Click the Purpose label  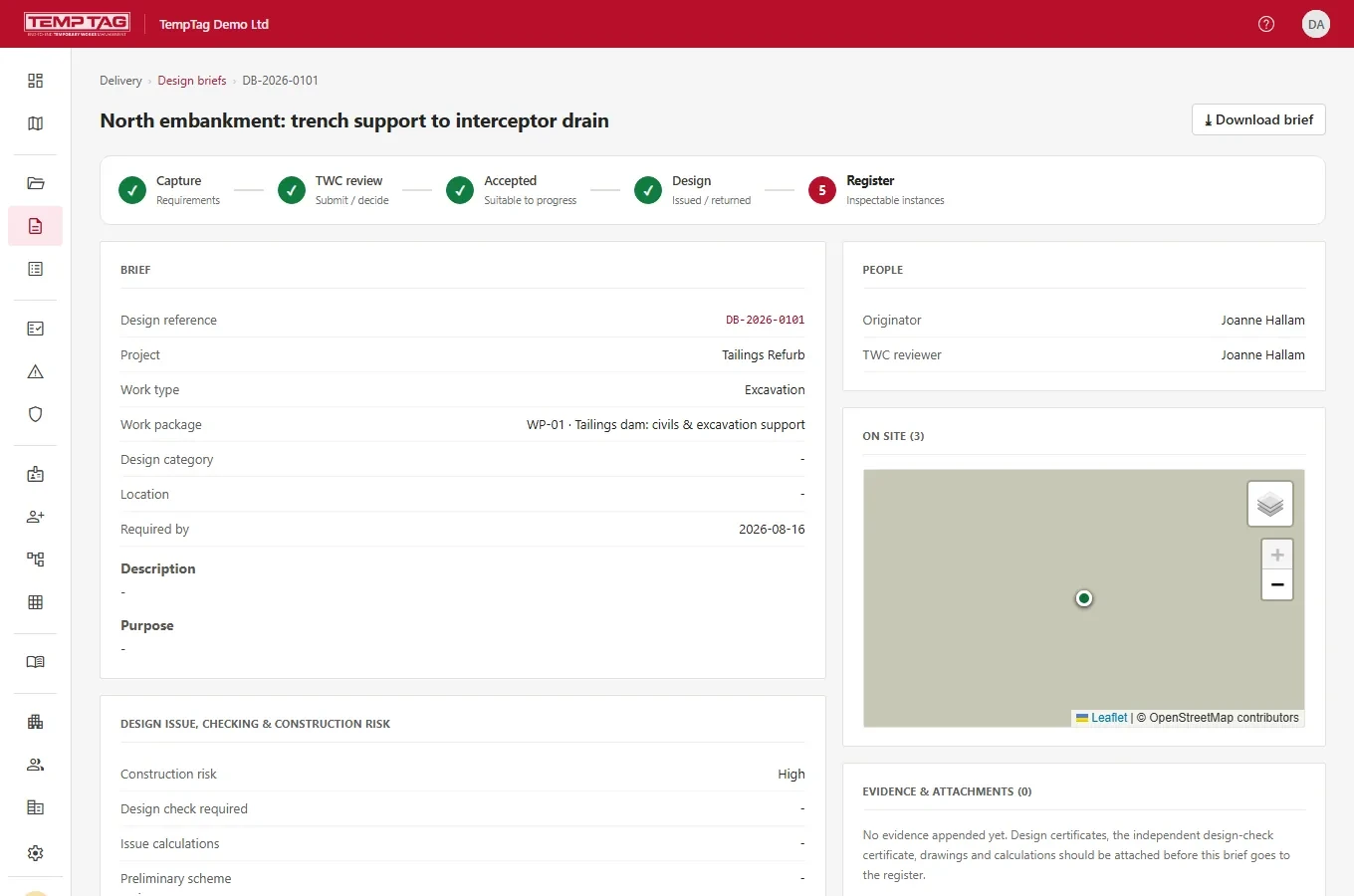click(x=147, y=626)
